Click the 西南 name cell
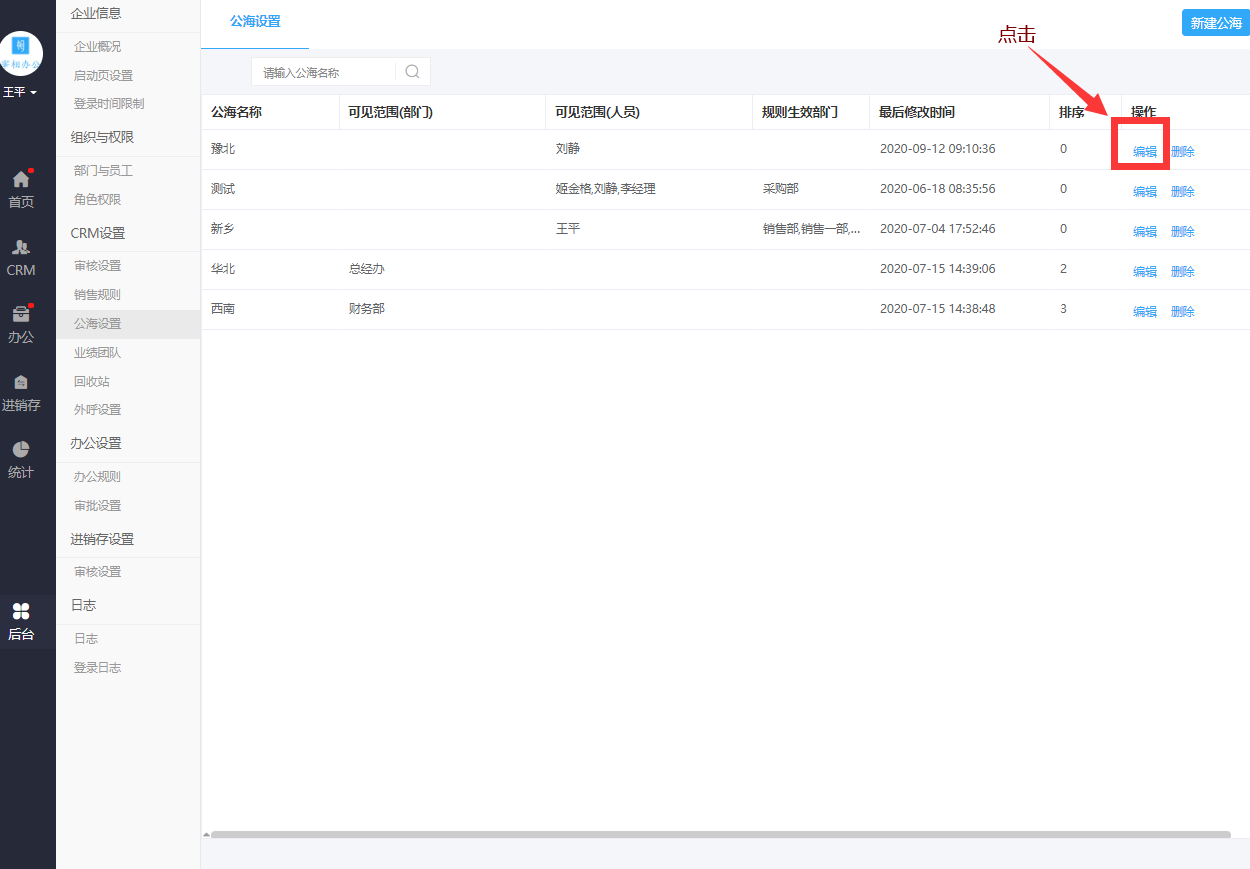This screenshot has width=1250, height=869. pos(223,309)
